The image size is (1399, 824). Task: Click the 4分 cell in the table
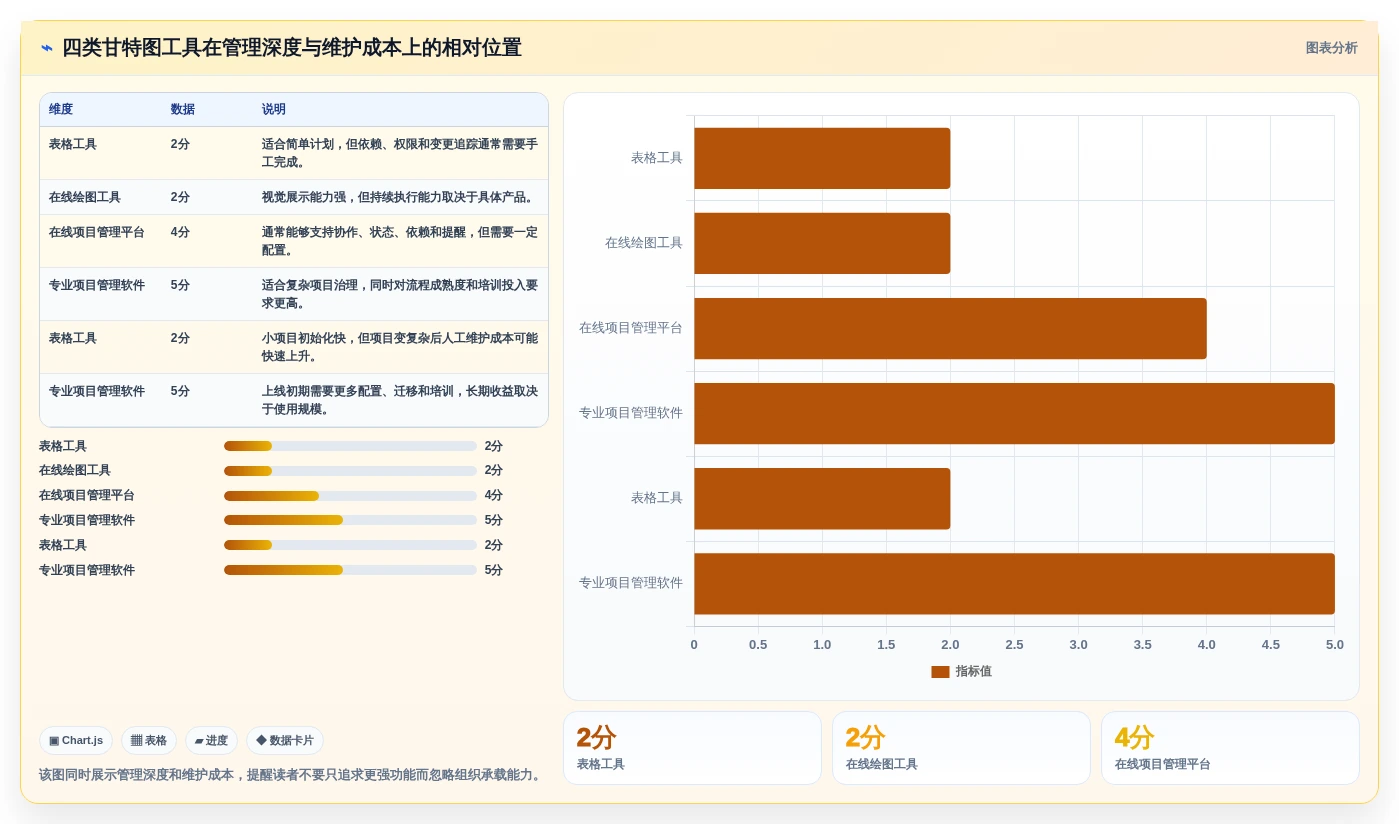pos(180,232)
